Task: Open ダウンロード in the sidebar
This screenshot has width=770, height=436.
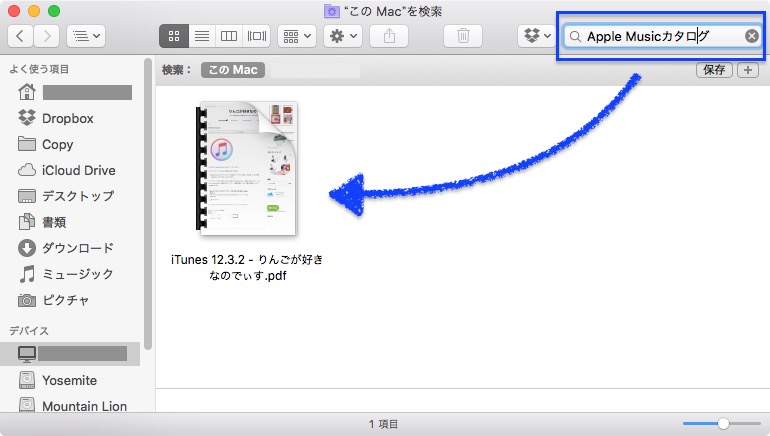Action: 66,248
